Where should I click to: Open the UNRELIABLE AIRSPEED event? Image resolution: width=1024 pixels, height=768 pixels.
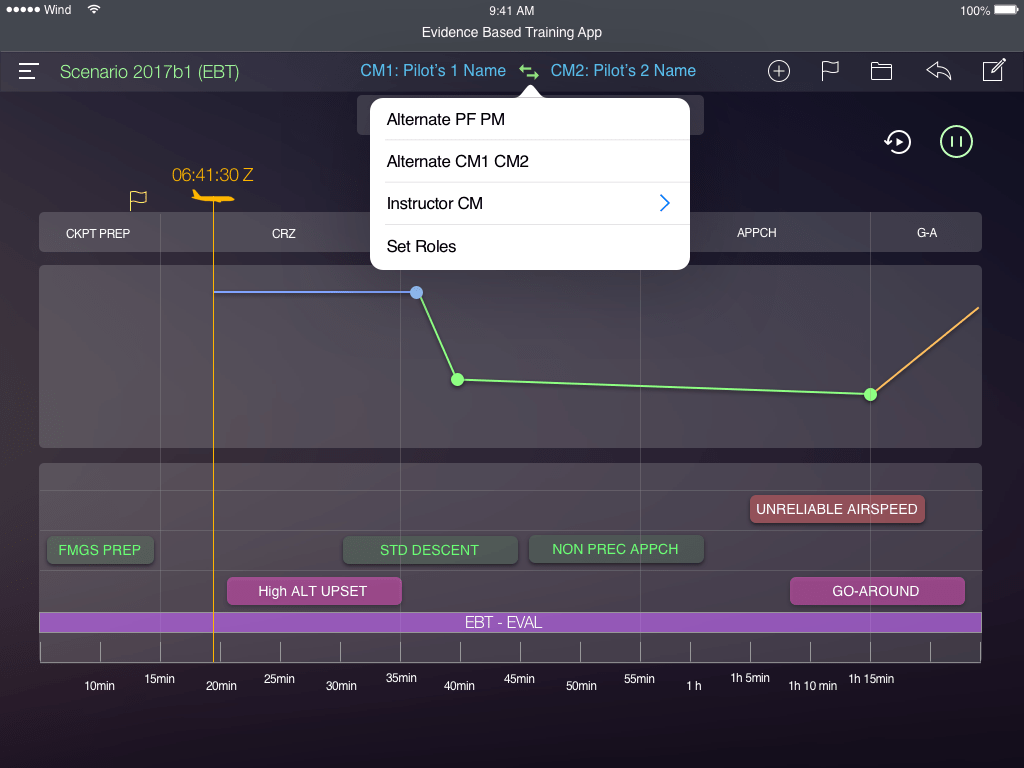837,509
